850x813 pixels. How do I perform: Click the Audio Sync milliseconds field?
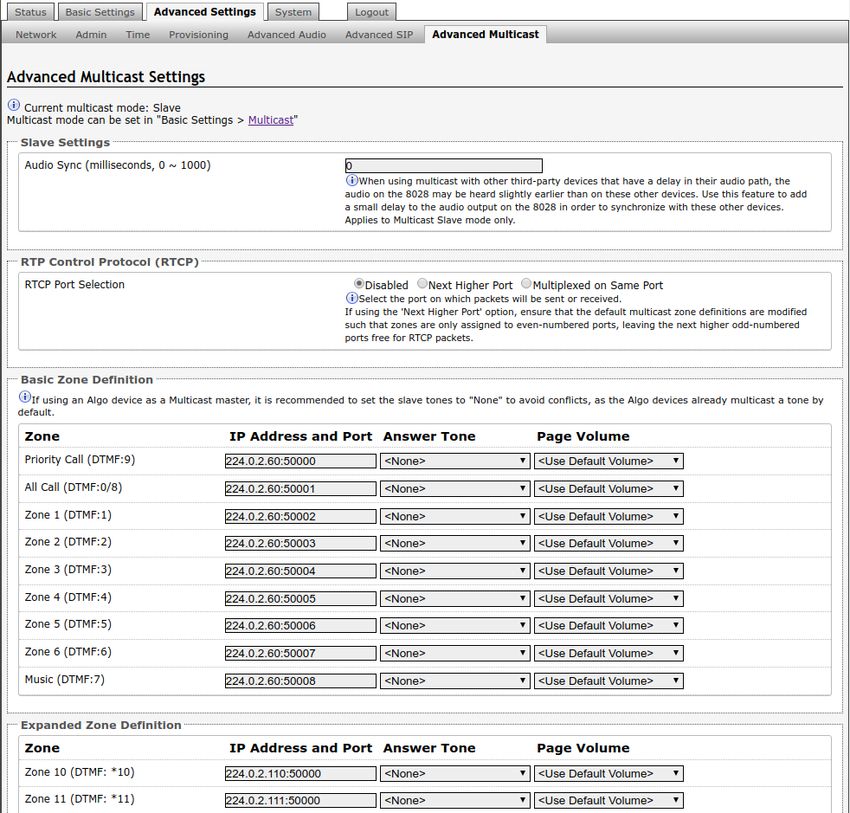click(443, 166)
